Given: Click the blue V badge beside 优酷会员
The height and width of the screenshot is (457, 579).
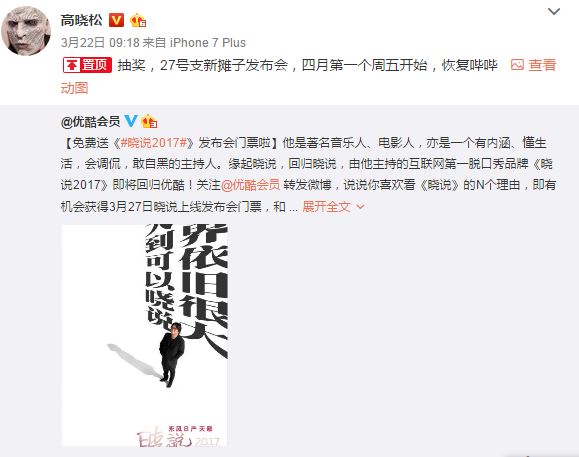Looking at the screenshot, I should click(x=131, y=121).
